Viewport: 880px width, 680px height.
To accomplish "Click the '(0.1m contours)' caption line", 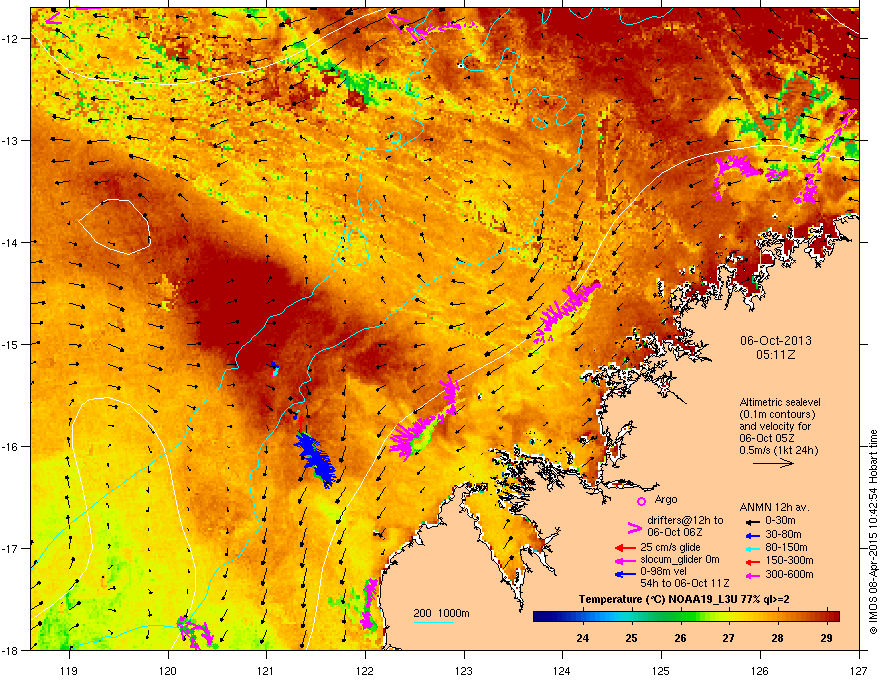I will point(777,415).
